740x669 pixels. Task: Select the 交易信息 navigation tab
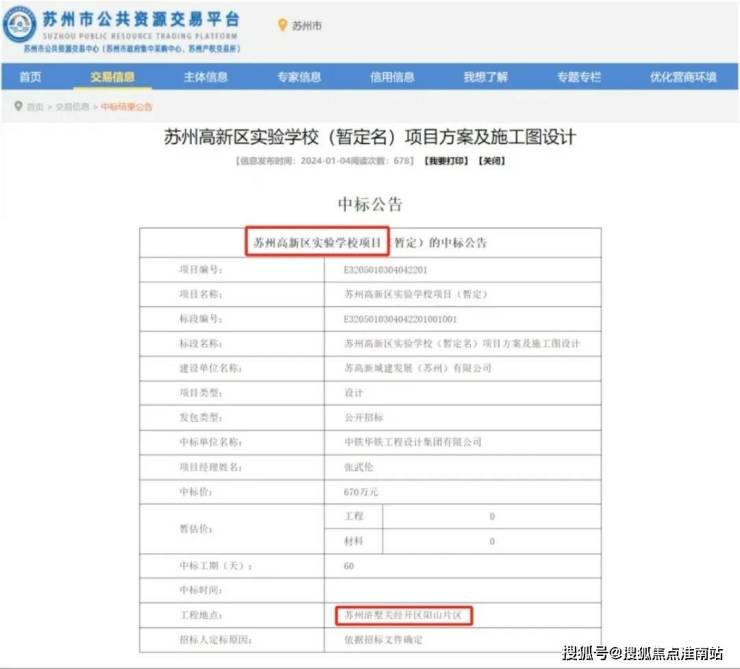tap(112, 77)
